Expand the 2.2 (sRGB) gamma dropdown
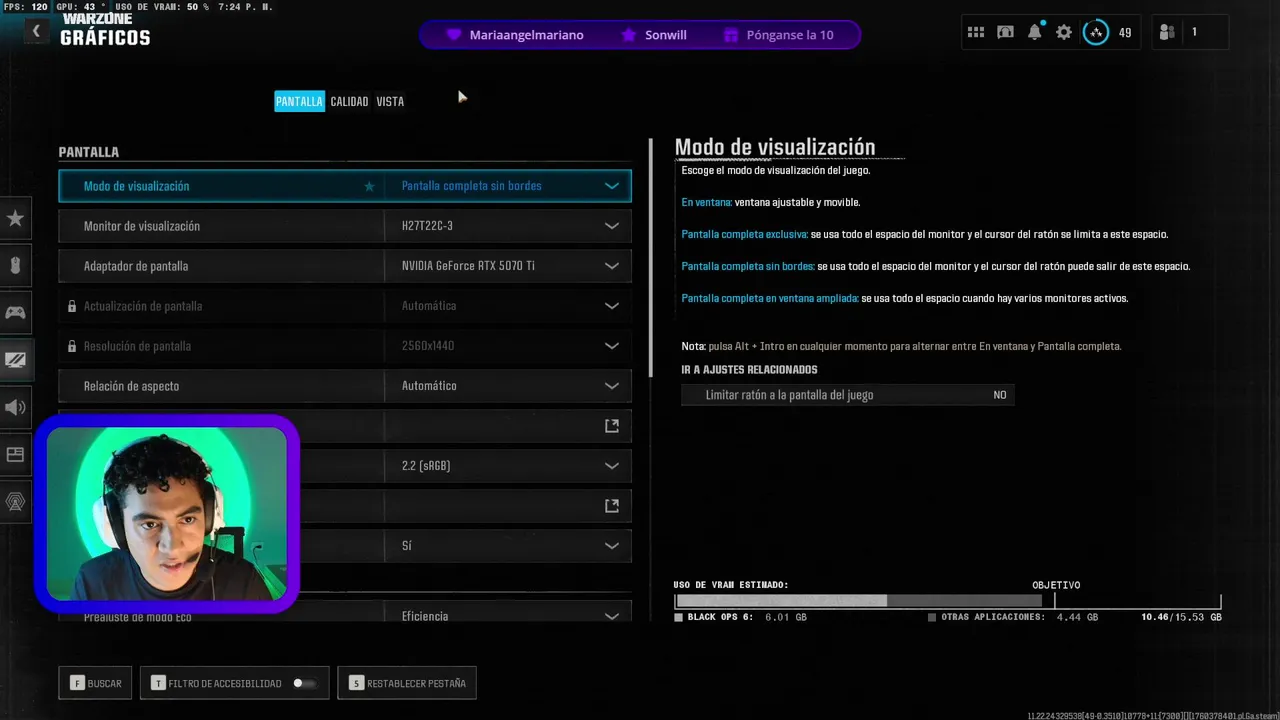 612,466
